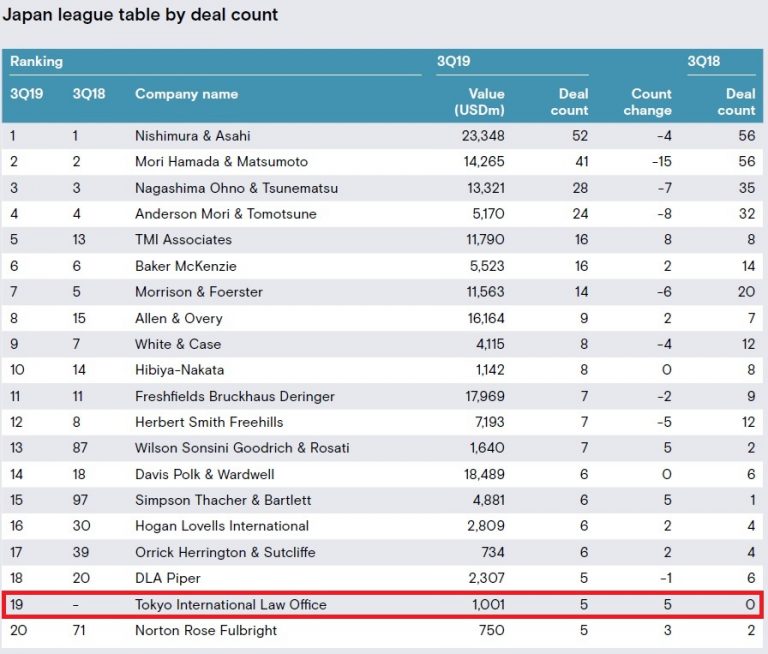Click 'Norton Rose Fulbright' company name
Image resolution: width=768 pixels, height=654 pixels.
[206, 630]
